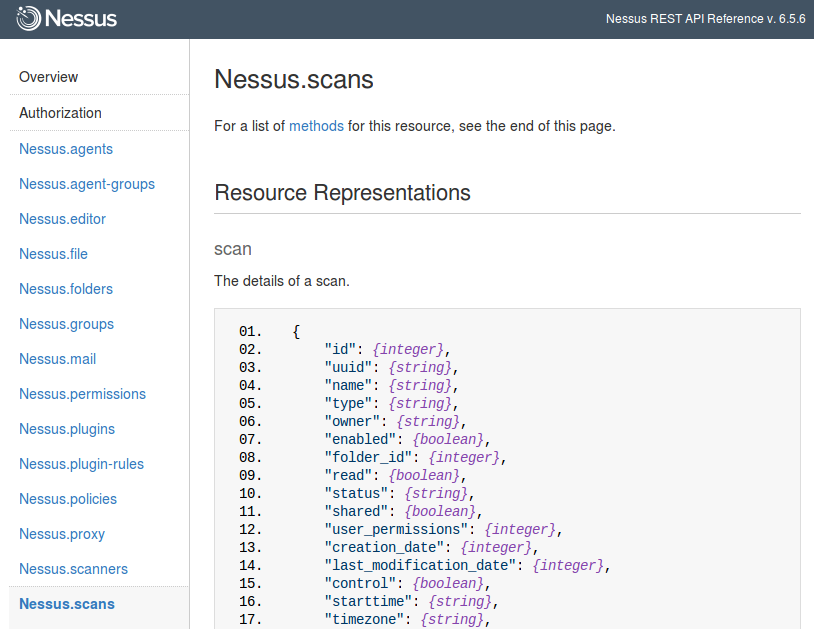Click the header text 'Nessus REST API Reference v. 6.5.6'
Image resolution: width=814 pixels, height=629 pixels.
pyautogui.click(x=706, y=19)
